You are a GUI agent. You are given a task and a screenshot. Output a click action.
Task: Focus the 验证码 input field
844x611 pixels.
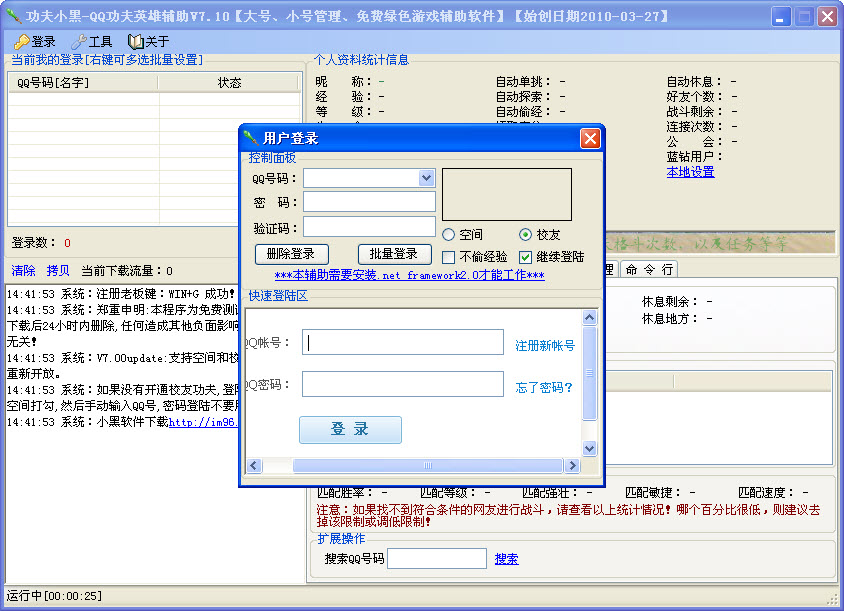point(369,227)
